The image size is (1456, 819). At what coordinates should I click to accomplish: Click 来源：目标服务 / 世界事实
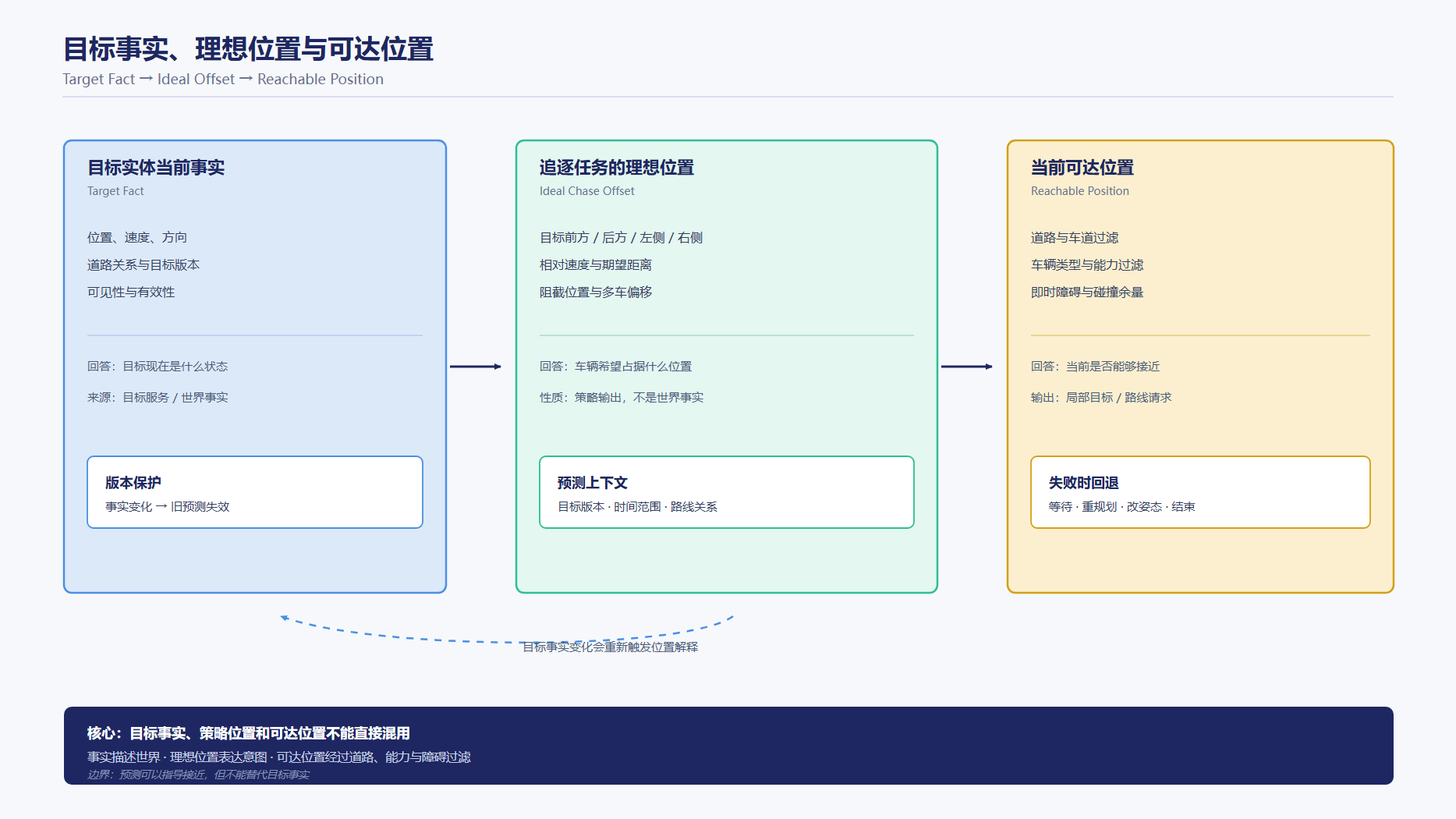pos(158,397)
